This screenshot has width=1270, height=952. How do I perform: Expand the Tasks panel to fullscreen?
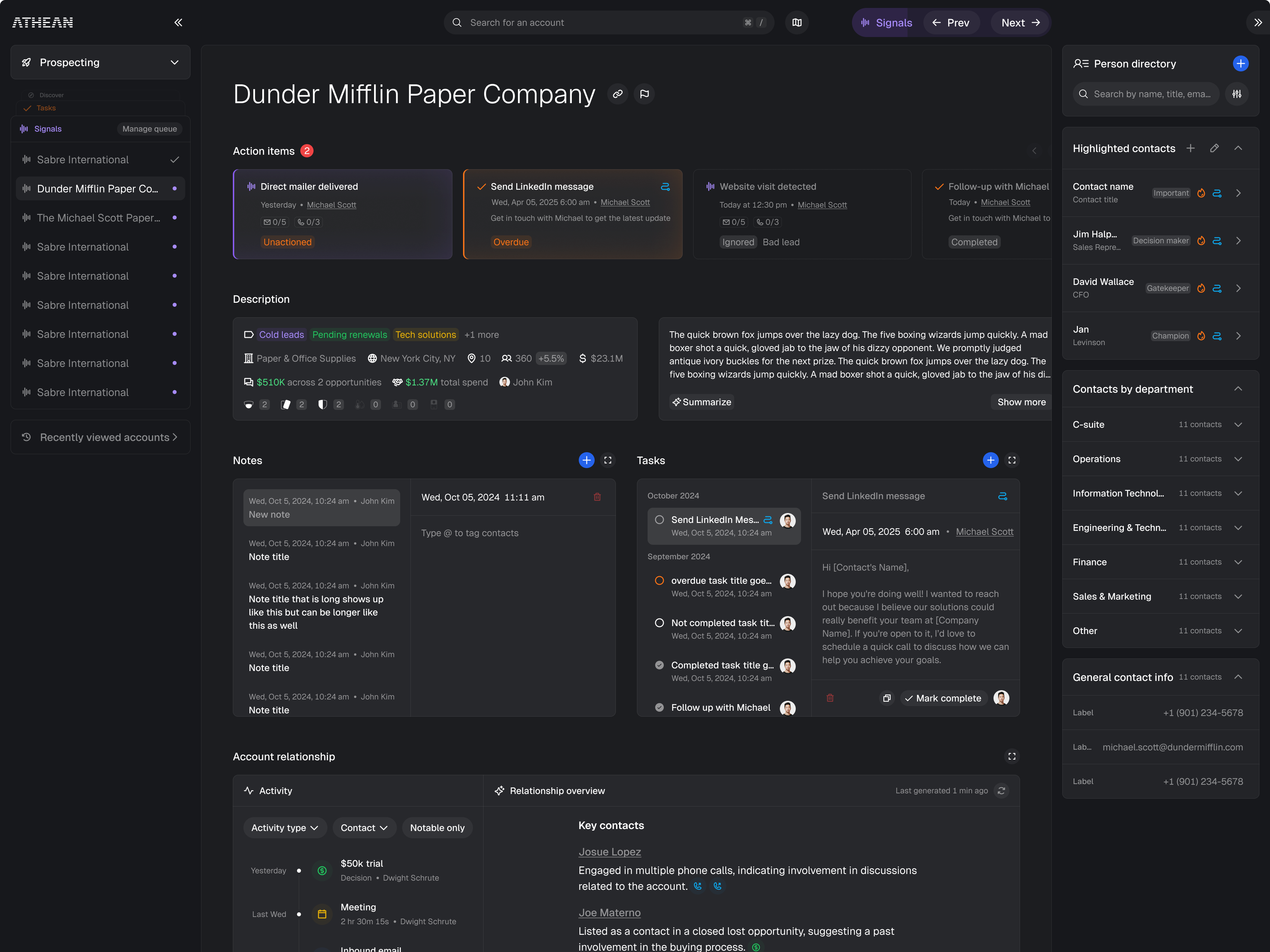click(1012, 460)
